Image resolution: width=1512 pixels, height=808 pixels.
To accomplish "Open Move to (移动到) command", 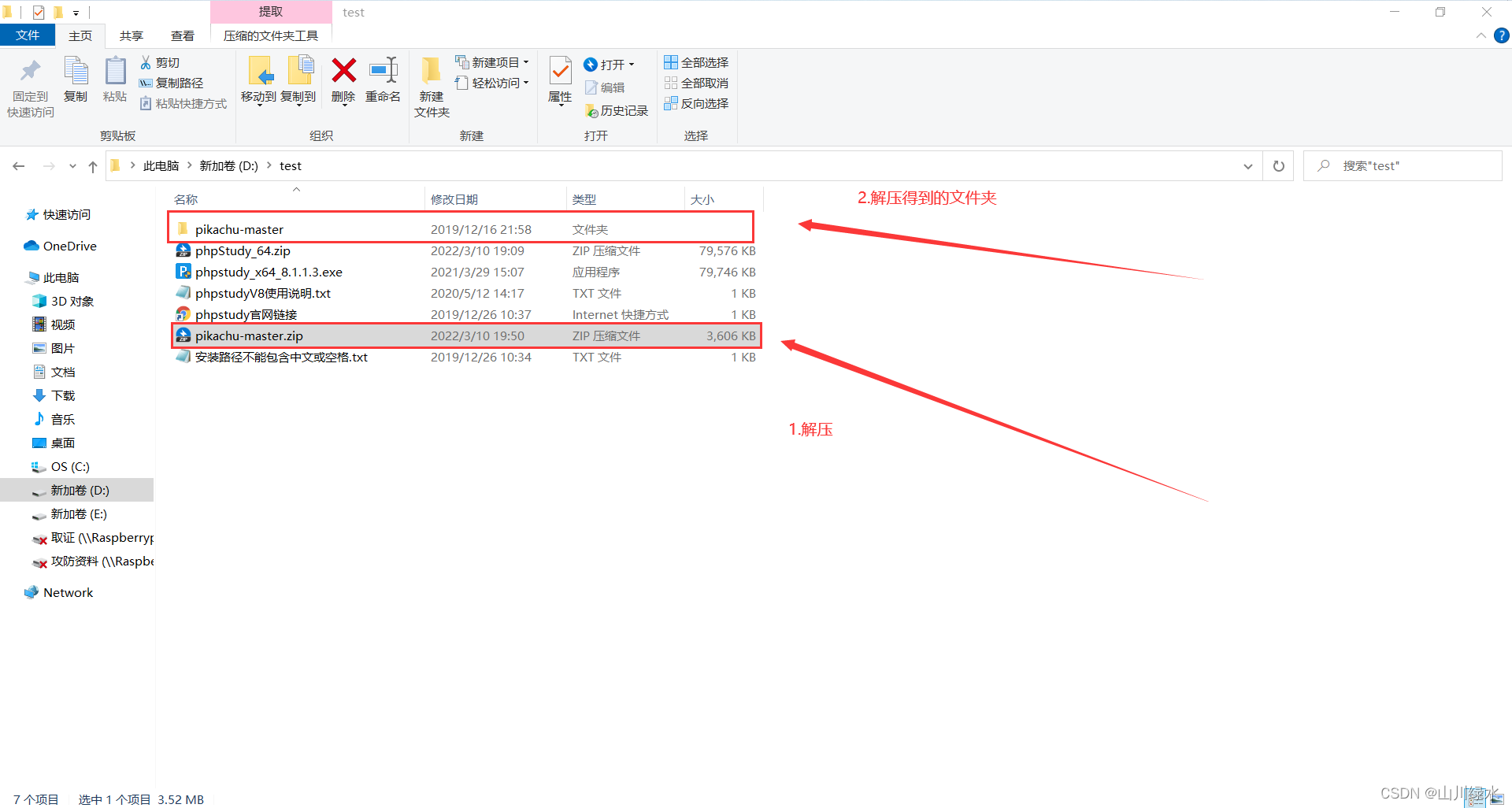I will click(259, 80).
